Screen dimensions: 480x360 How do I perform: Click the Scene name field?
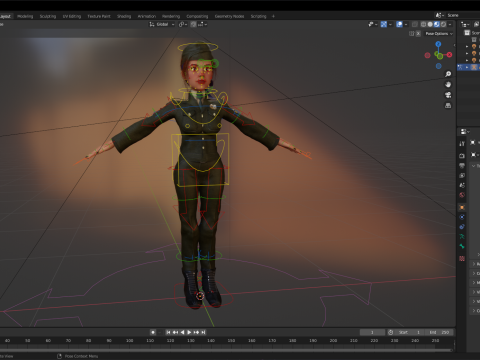click(x=463, y=15)
